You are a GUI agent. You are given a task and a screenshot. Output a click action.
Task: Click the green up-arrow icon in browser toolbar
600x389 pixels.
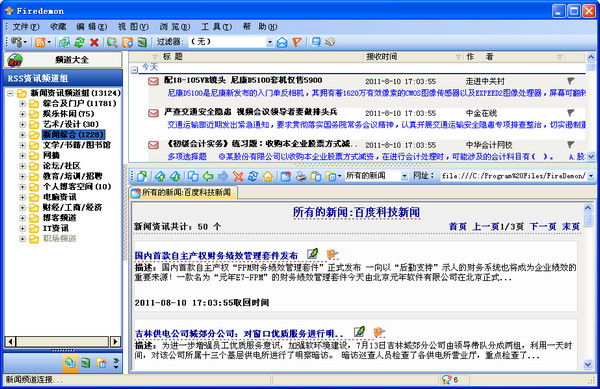click(160, 176)
